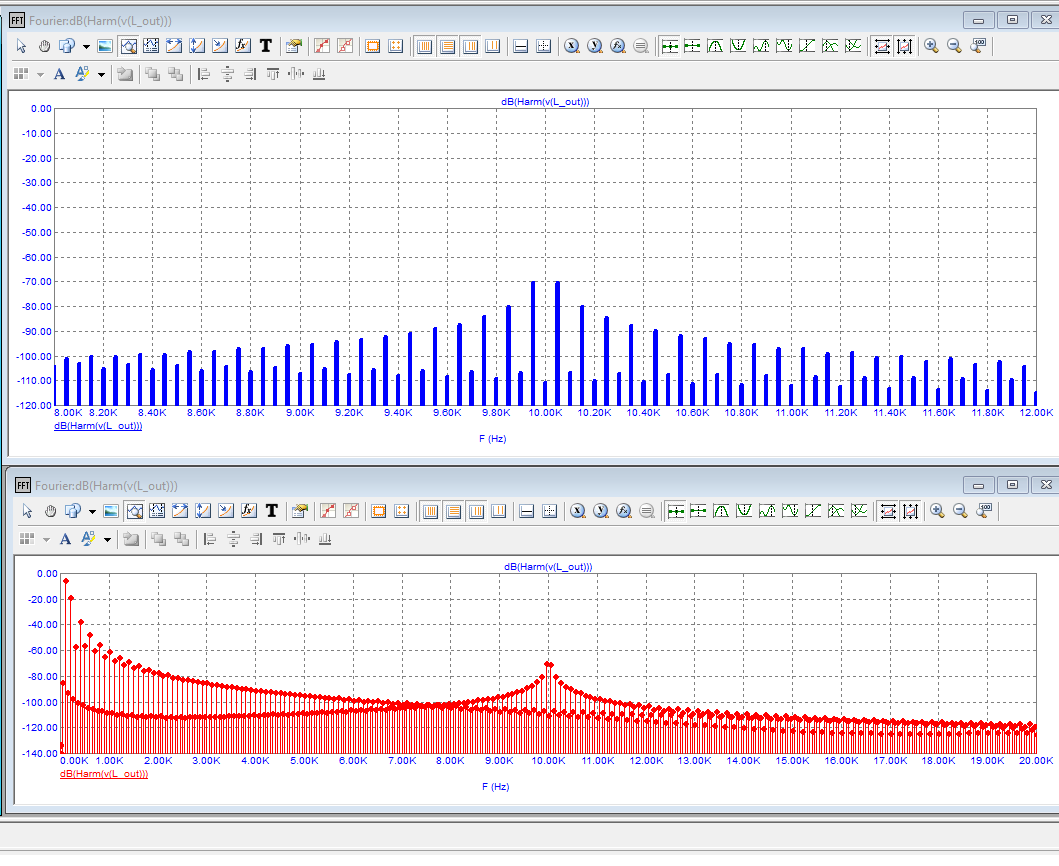Open plot properties icon in bottom window
Image resolution: width=1059 pixels, height=866 pixels.
point(299,511)
